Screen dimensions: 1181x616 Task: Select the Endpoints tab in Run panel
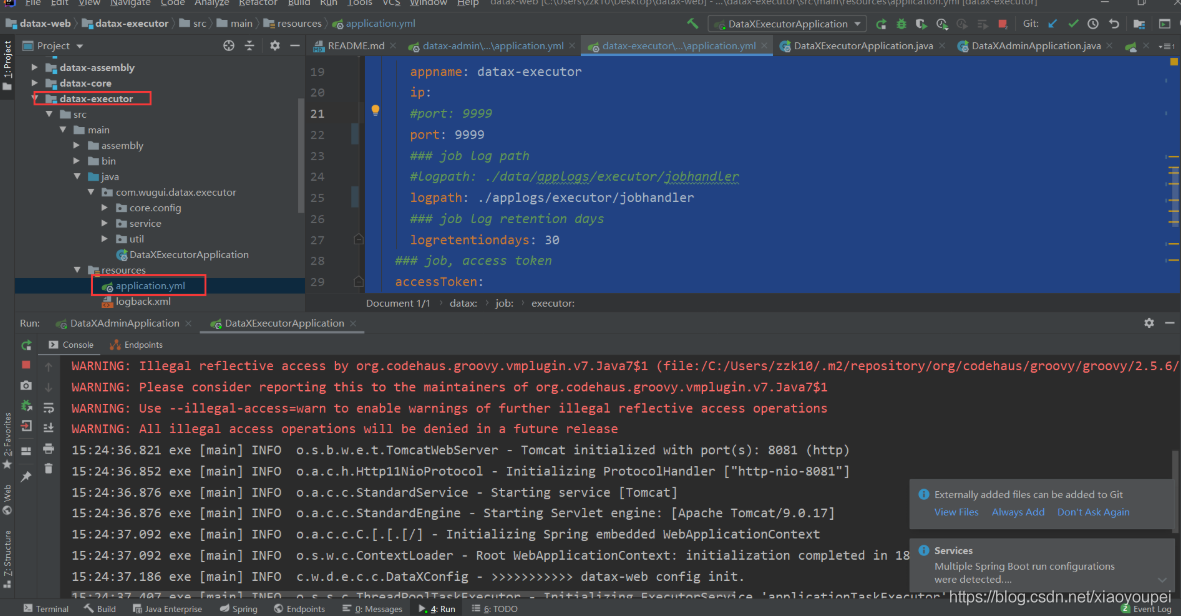tap(136, 345)
